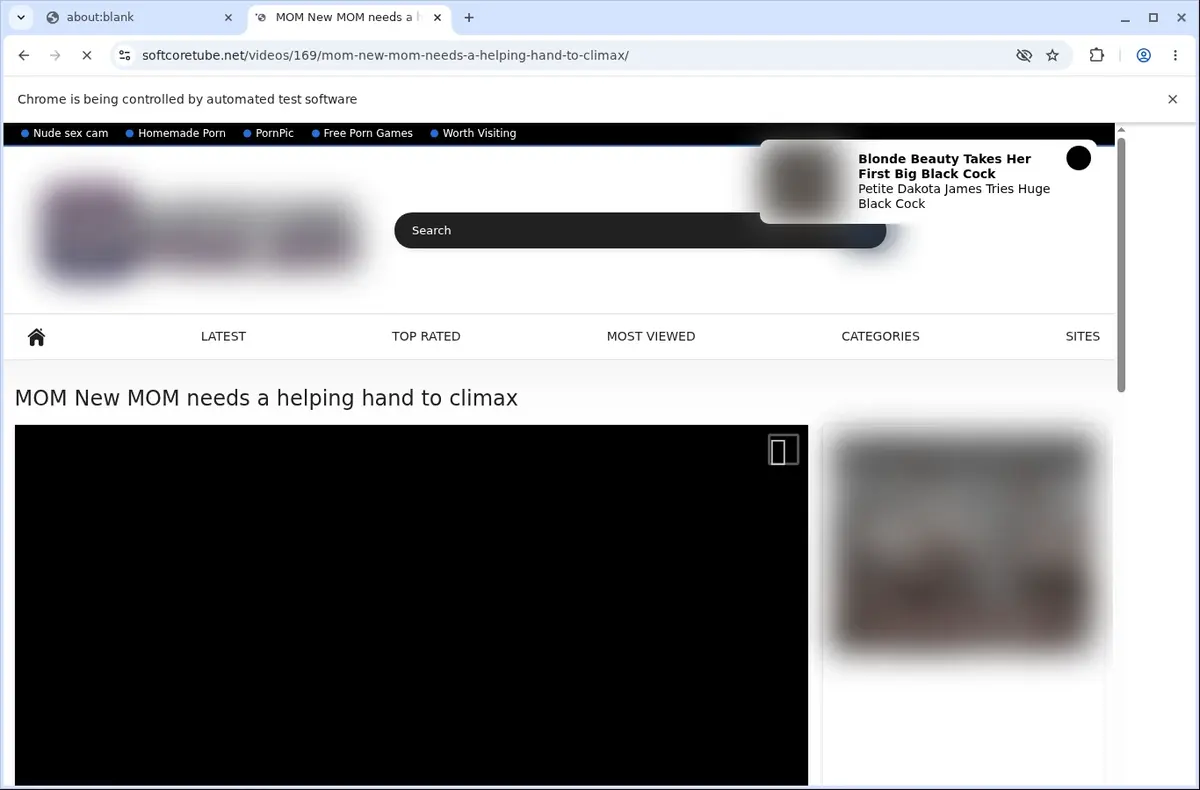Dismiss the automated test software notice

coord(1172,99)
